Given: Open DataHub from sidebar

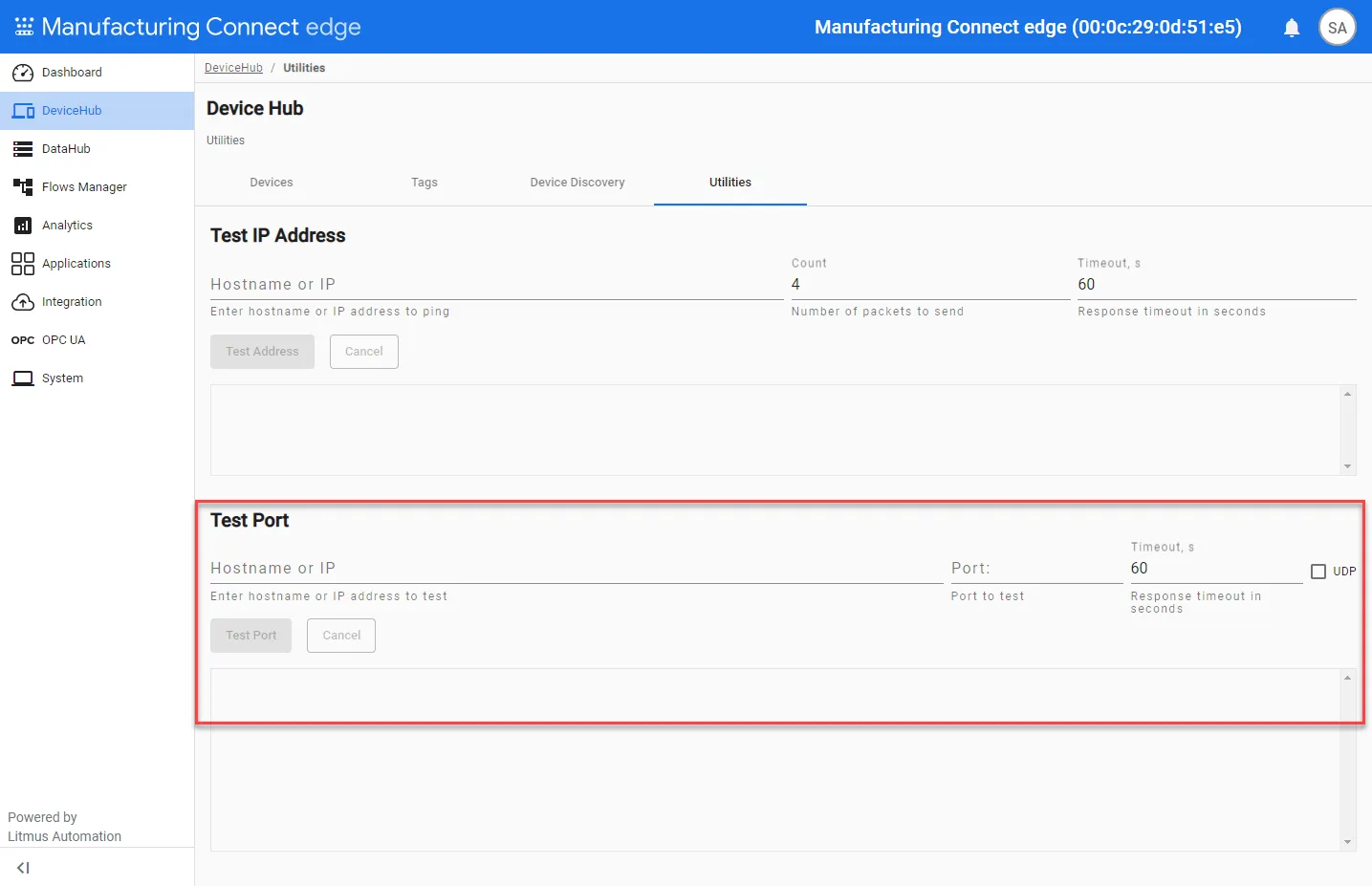Looking at the screenshot, I should pyautogui.click(x=97, y=149).
